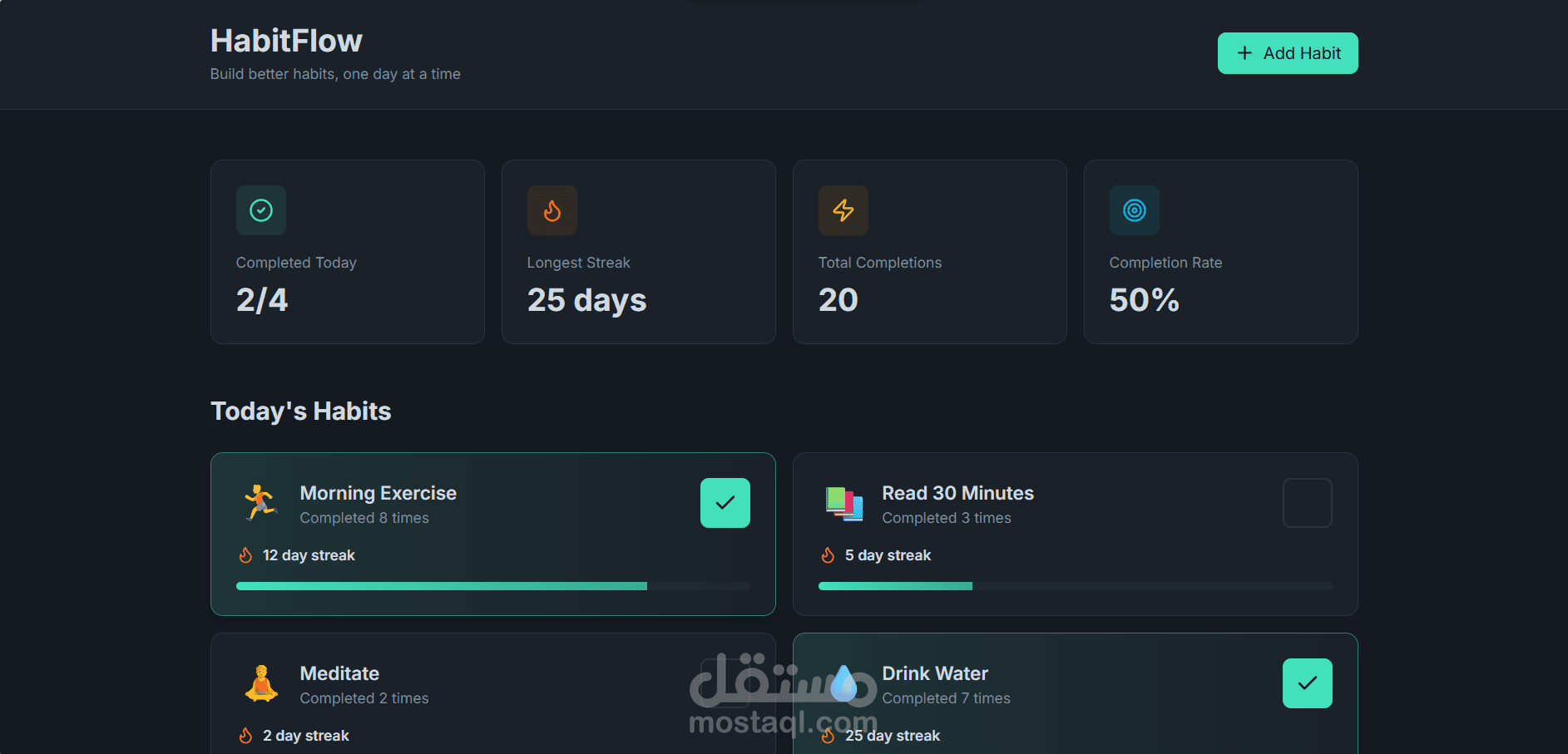Click the HabitFlow title link
The image size is (1568, 754).
coord(286,40)
